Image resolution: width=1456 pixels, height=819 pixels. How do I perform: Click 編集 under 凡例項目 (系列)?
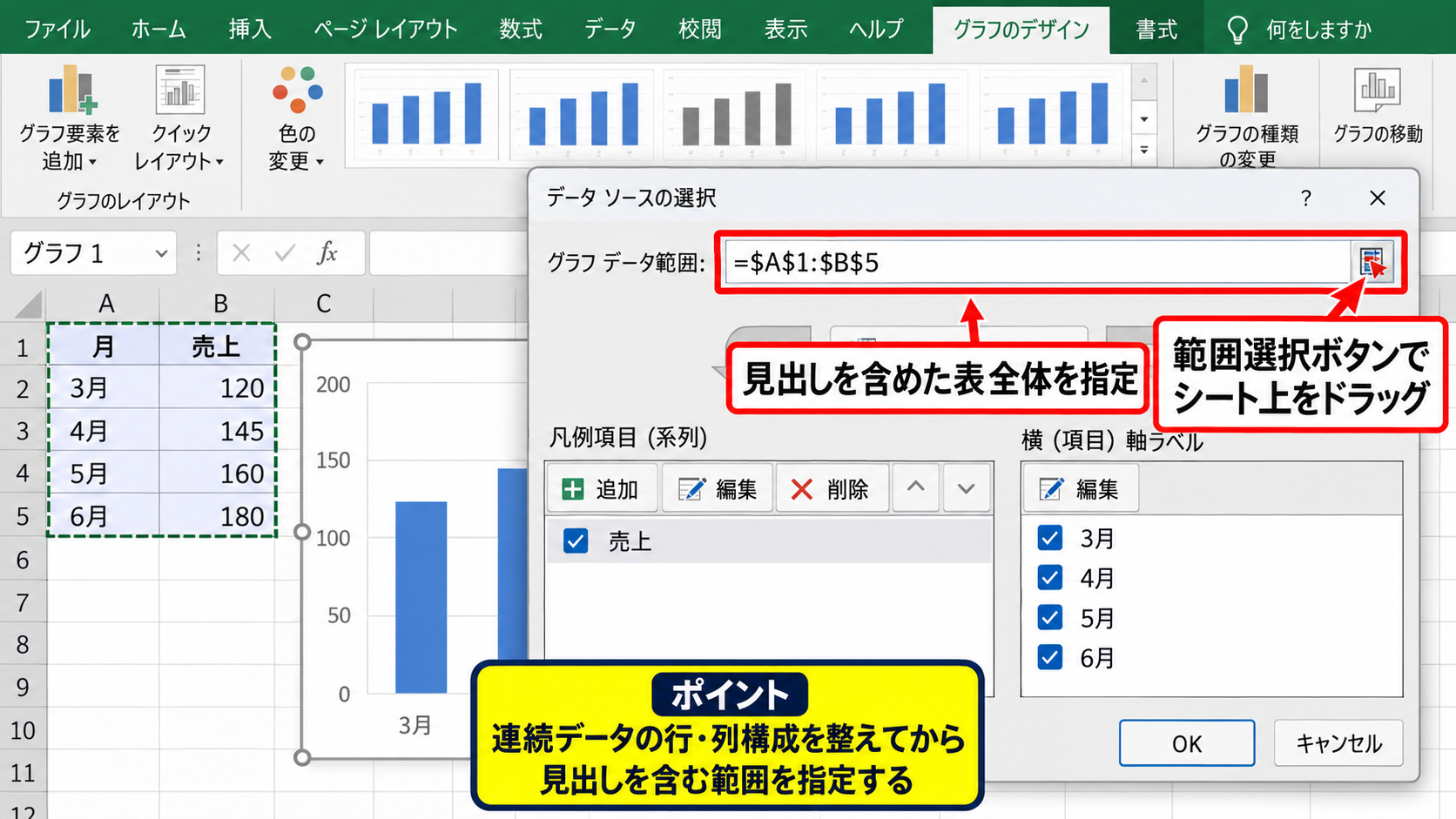[718, 489]
